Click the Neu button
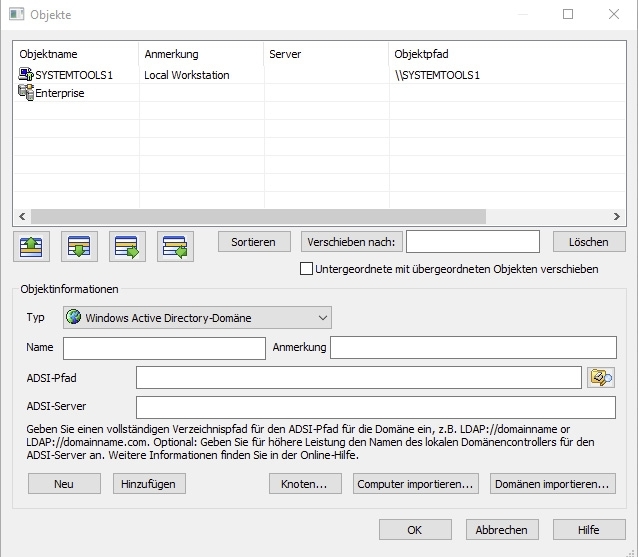Image resolution: width=638 pixels, height=557 pixels. click(x=64, y=484)
